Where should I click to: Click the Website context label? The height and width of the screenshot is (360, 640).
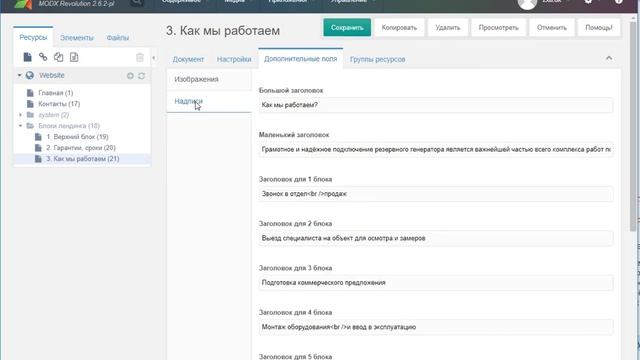click(x=52, y=75)
